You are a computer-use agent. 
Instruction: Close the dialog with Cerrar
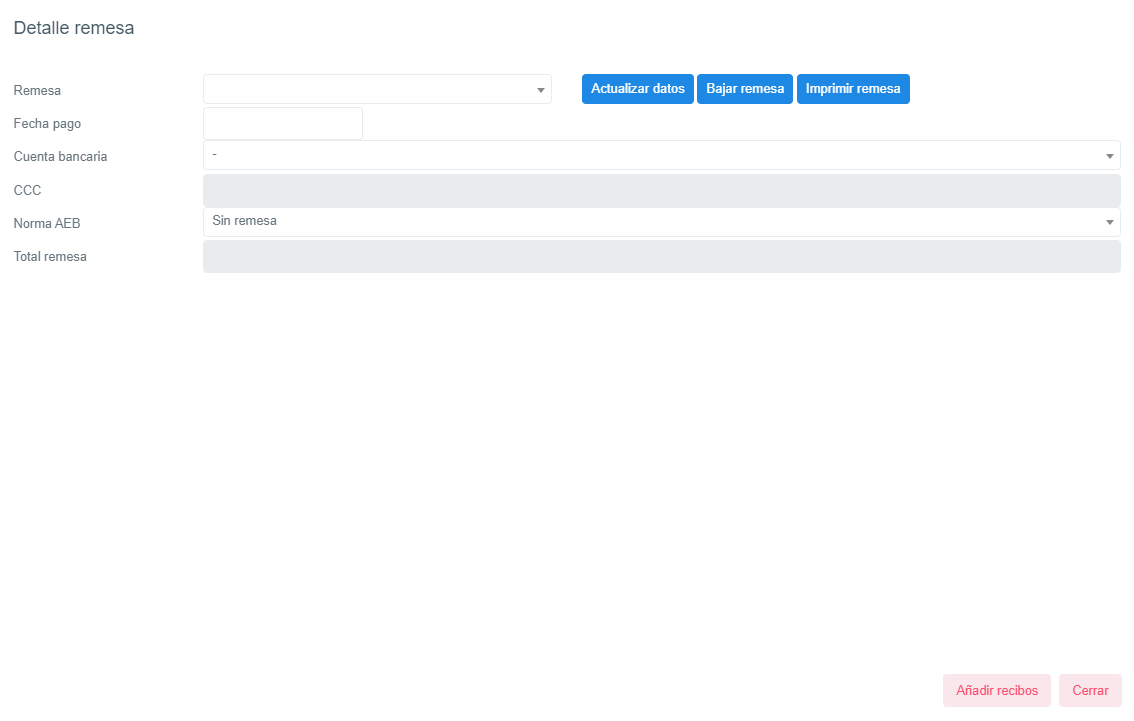coord(1090,690)
